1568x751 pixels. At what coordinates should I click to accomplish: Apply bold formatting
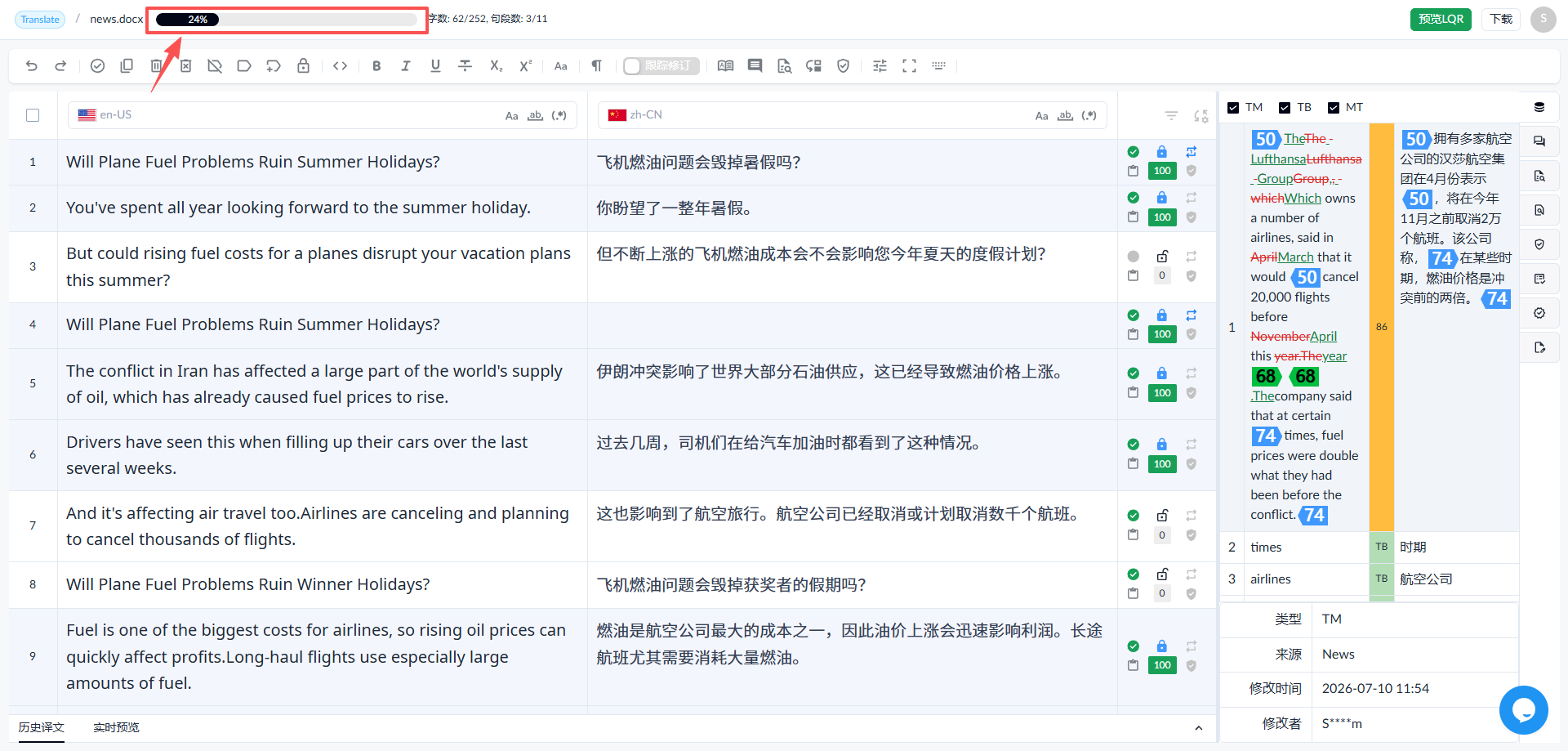[376, 66]
